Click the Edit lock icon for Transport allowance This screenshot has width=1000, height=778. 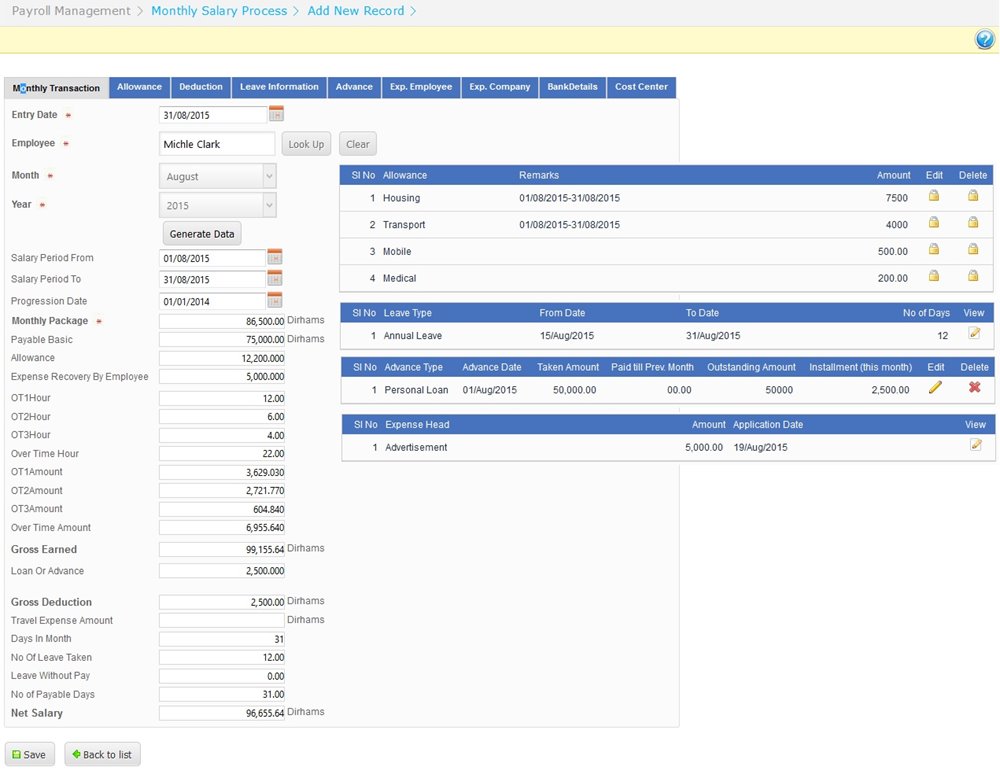click(x=934, y=223)
